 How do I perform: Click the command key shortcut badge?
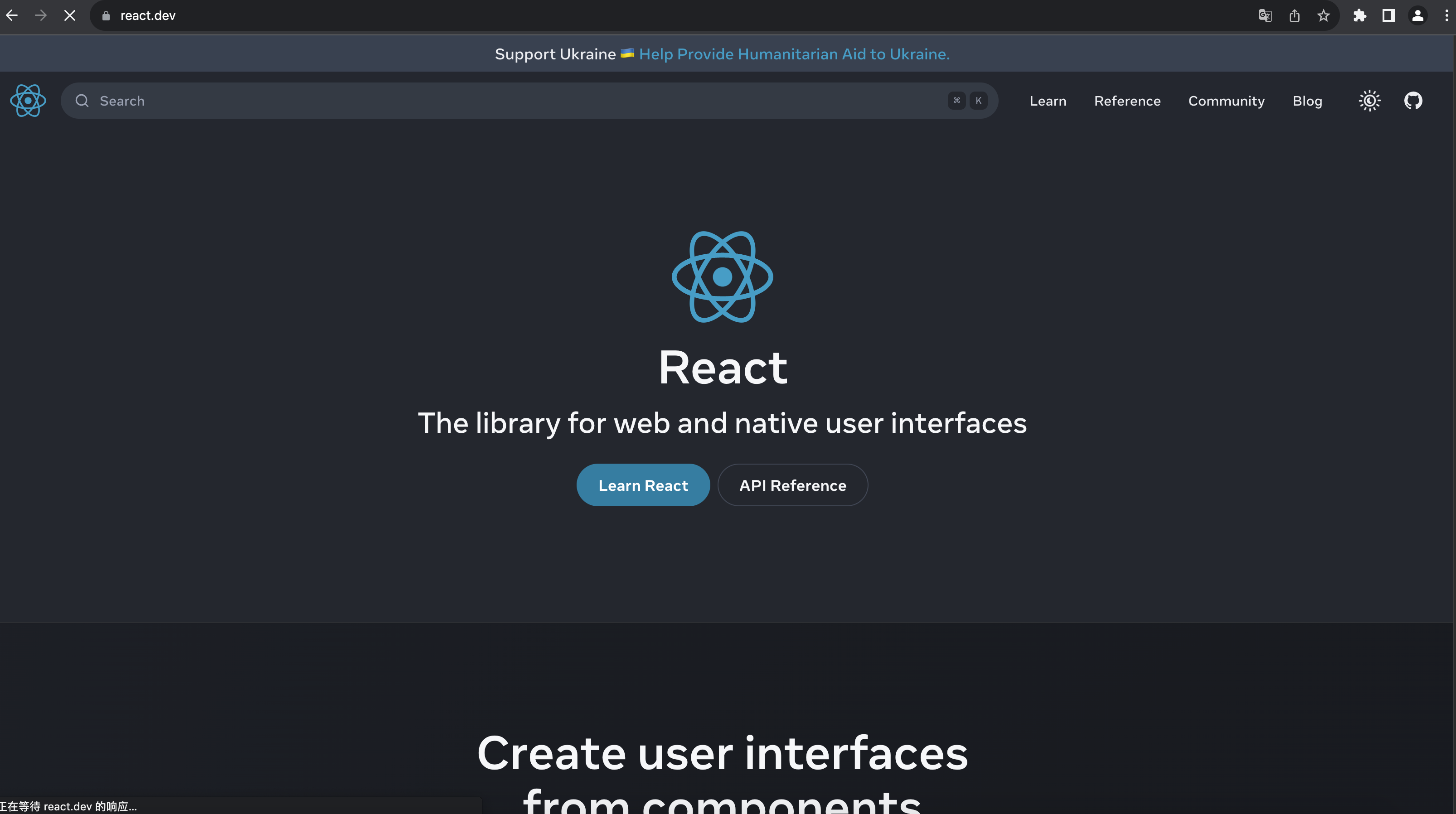tap(956, 101)
